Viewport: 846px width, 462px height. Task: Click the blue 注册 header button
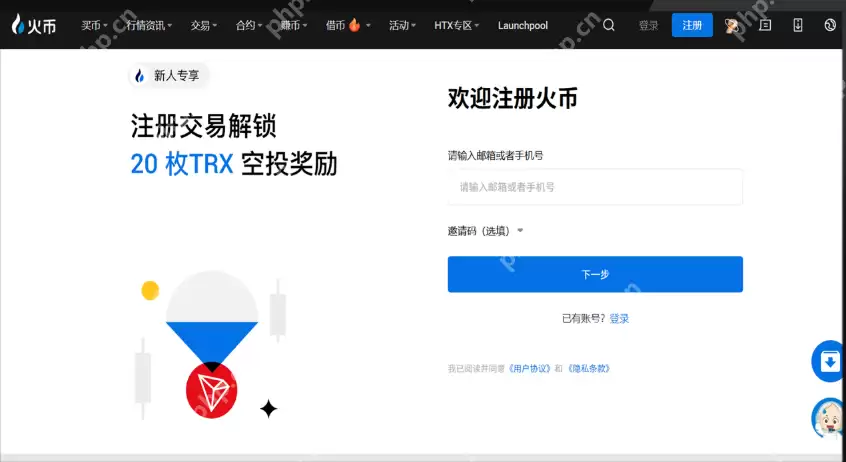[x=692, y=25]
